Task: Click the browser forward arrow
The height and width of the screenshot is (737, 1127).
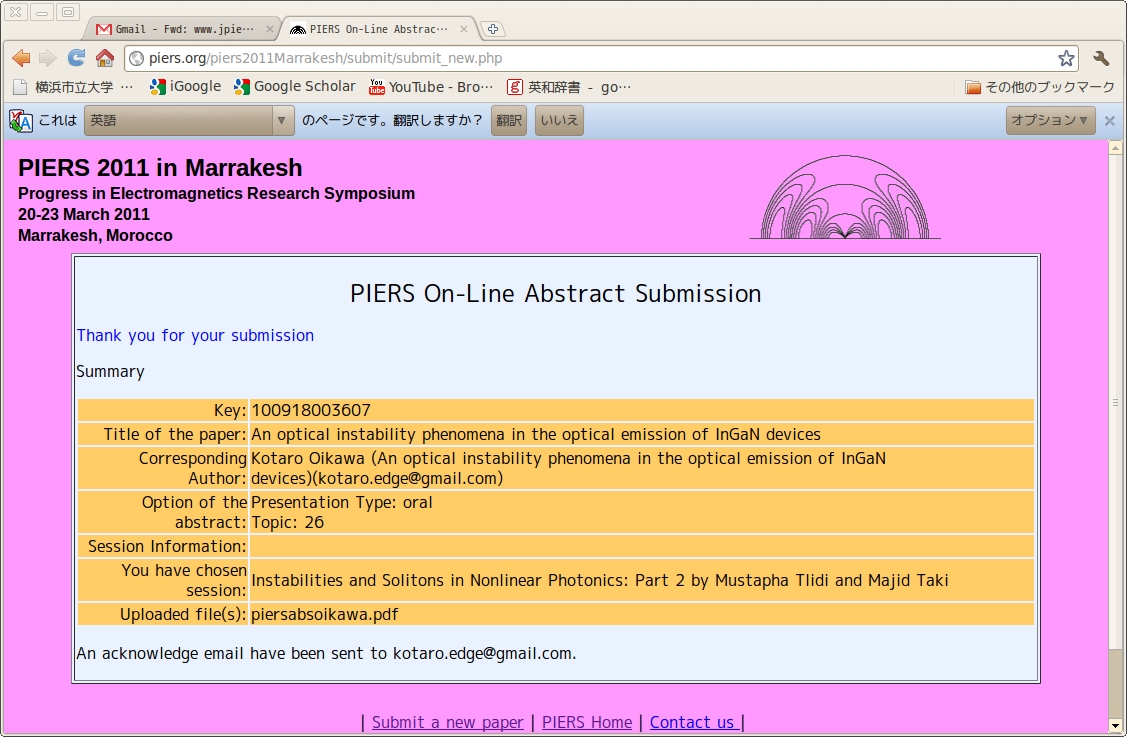Action: [x=48, y=58]
